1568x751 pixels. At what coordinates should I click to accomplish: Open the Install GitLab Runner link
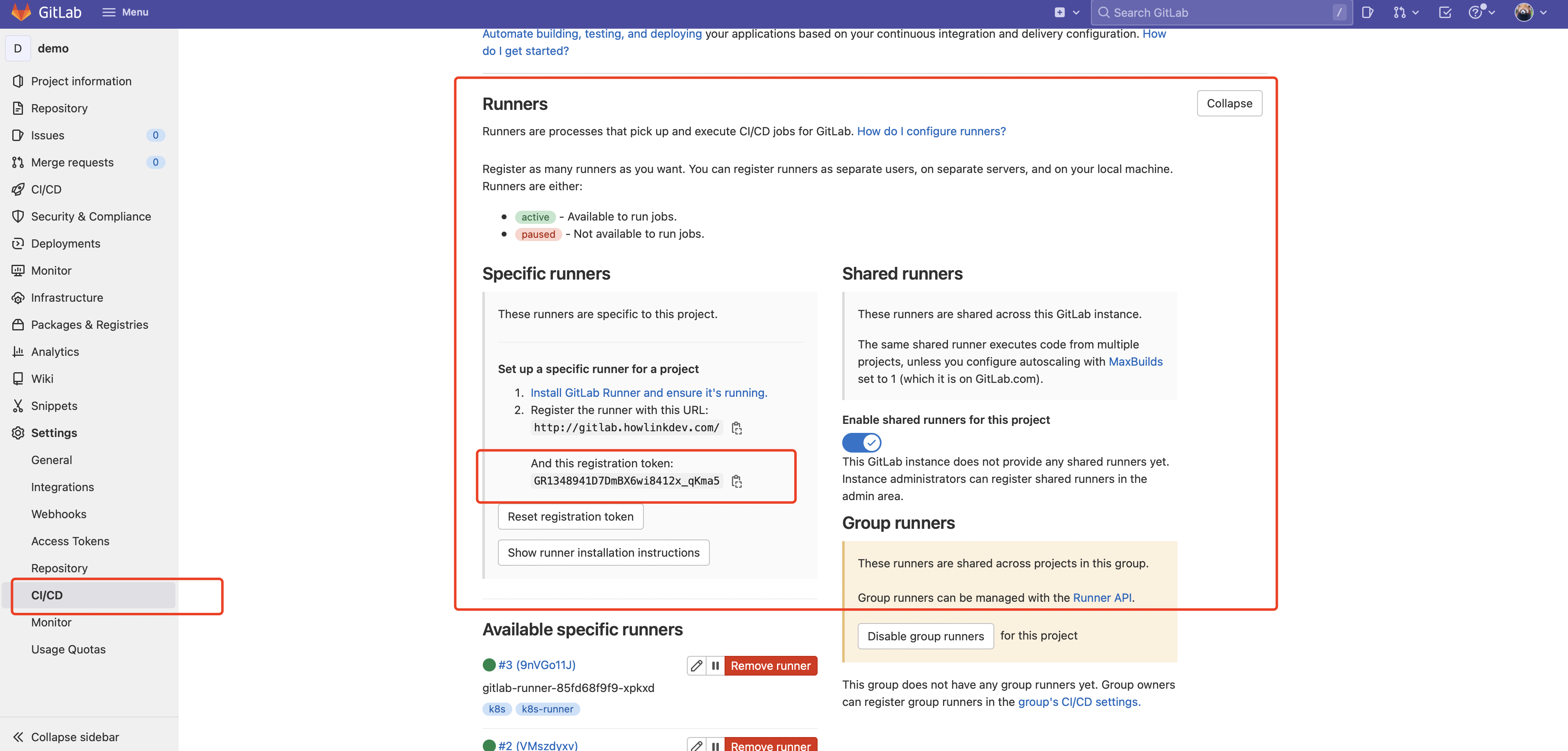point(648,393)
